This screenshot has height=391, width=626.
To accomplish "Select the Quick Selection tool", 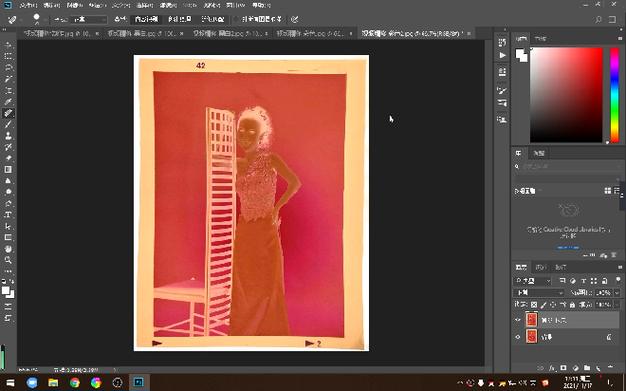I will (8, 79).
